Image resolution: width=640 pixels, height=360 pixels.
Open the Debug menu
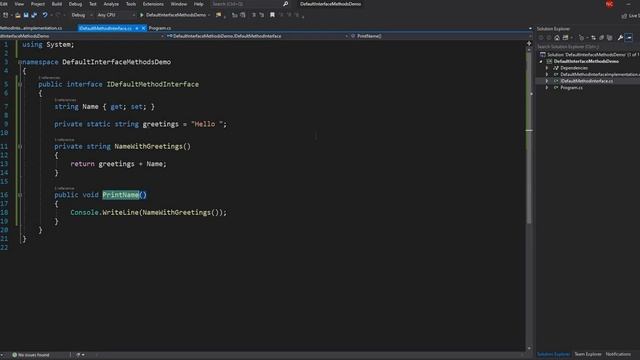tap(76, 4)
